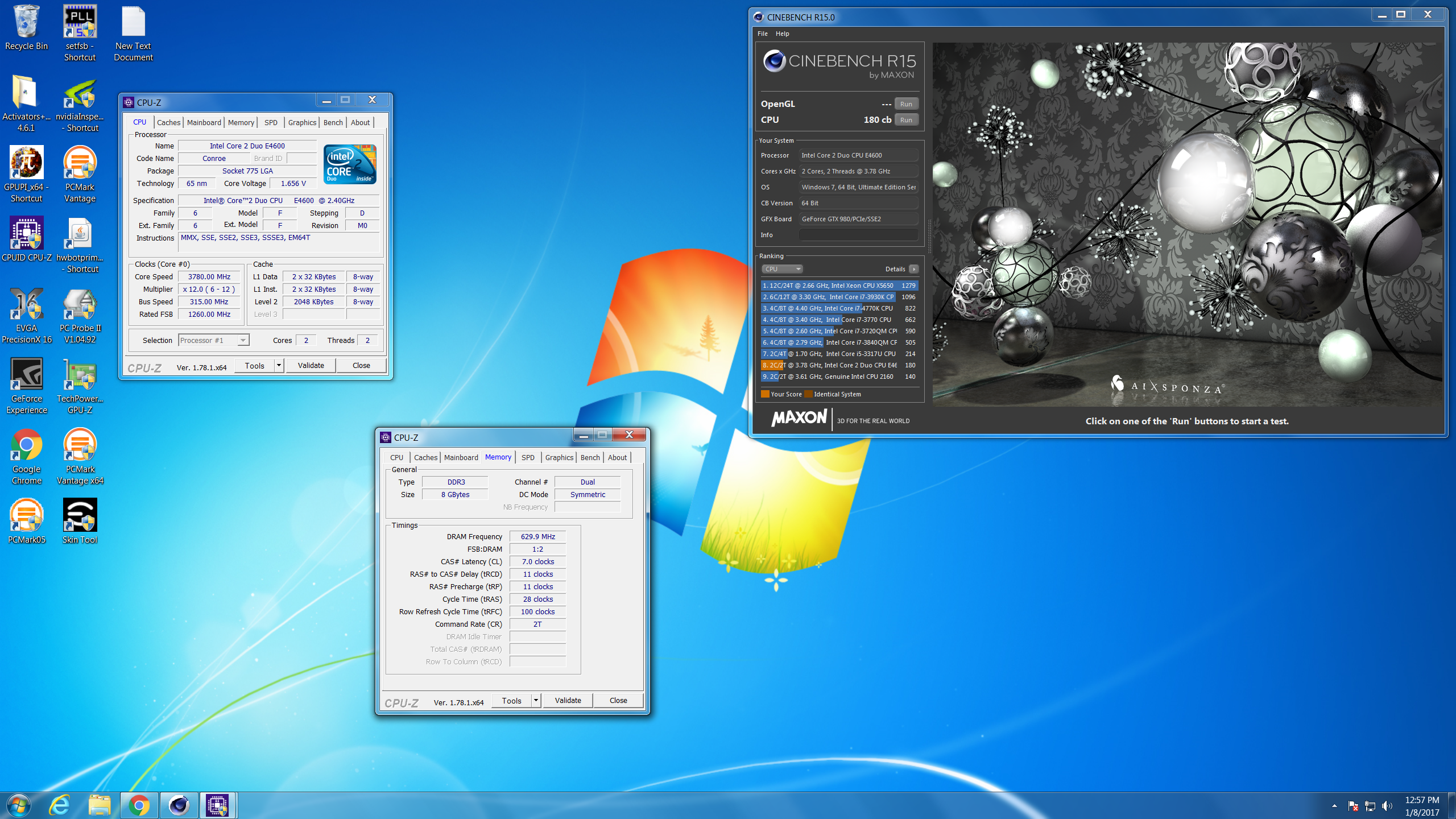Open the Recycle Bin desktop icon
This screenshot has width=1456, height=819.
[x=26, y=28]
